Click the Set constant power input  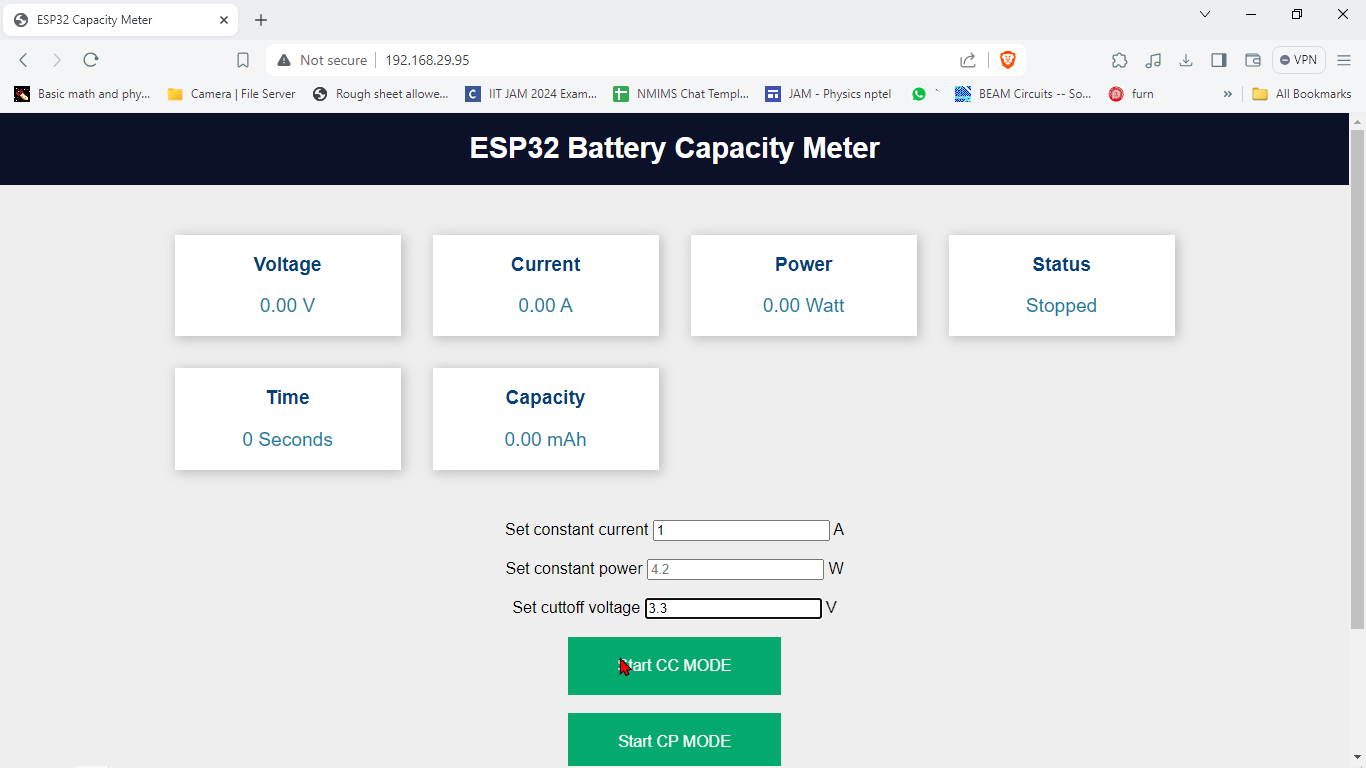(735, 569)
